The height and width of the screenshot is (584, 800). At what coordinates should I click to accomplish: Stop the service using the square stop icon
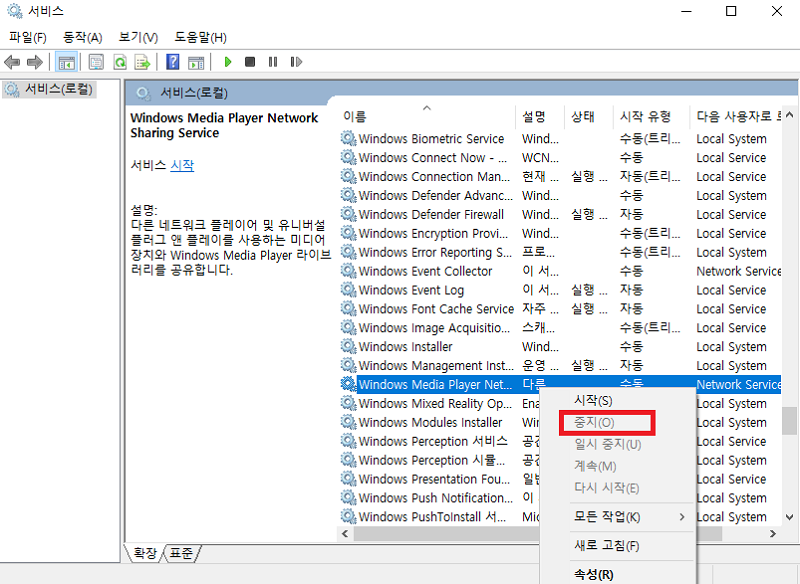250,61
